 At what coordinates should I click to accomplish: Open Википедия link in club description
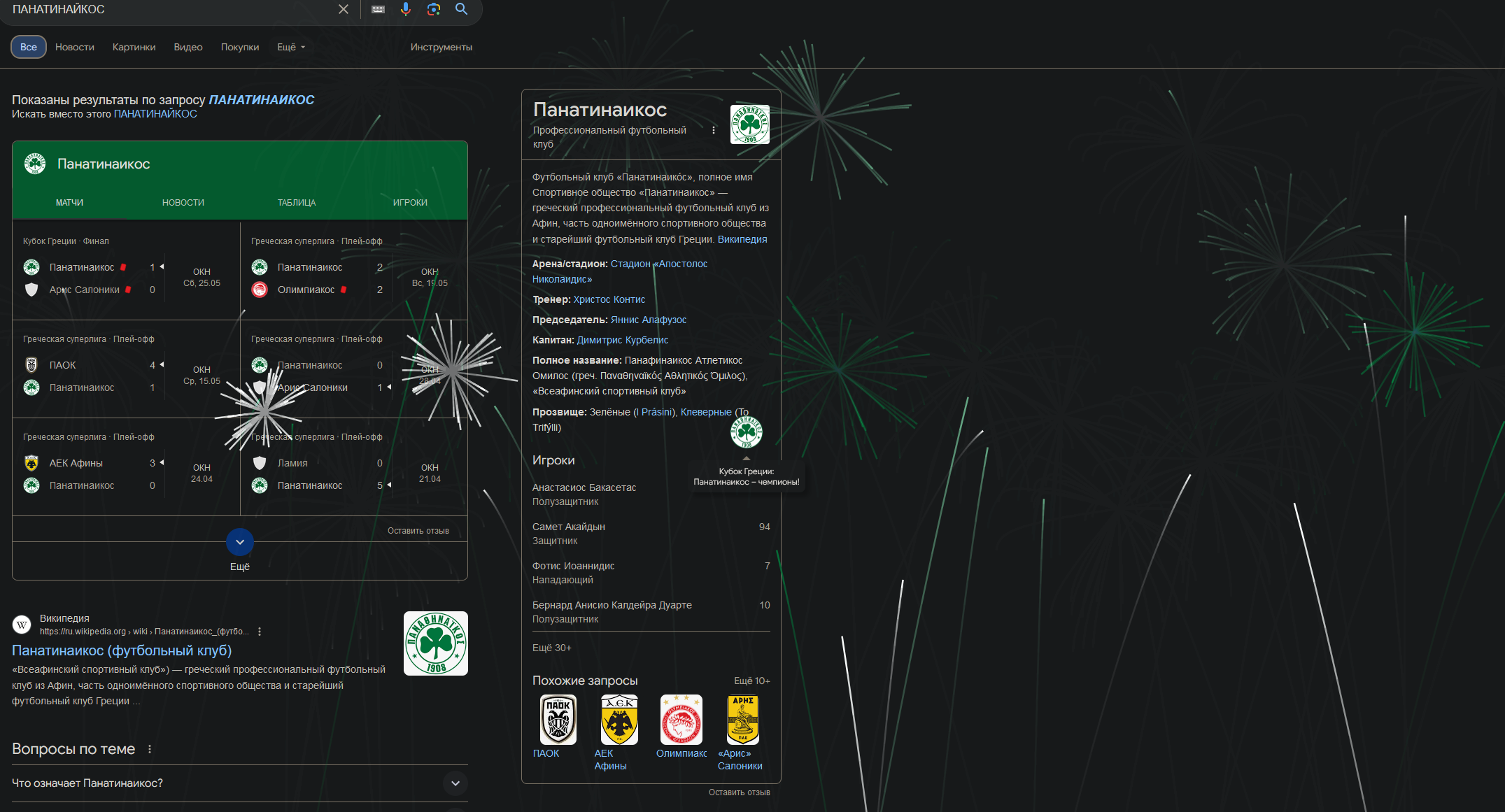coord(742,239)
